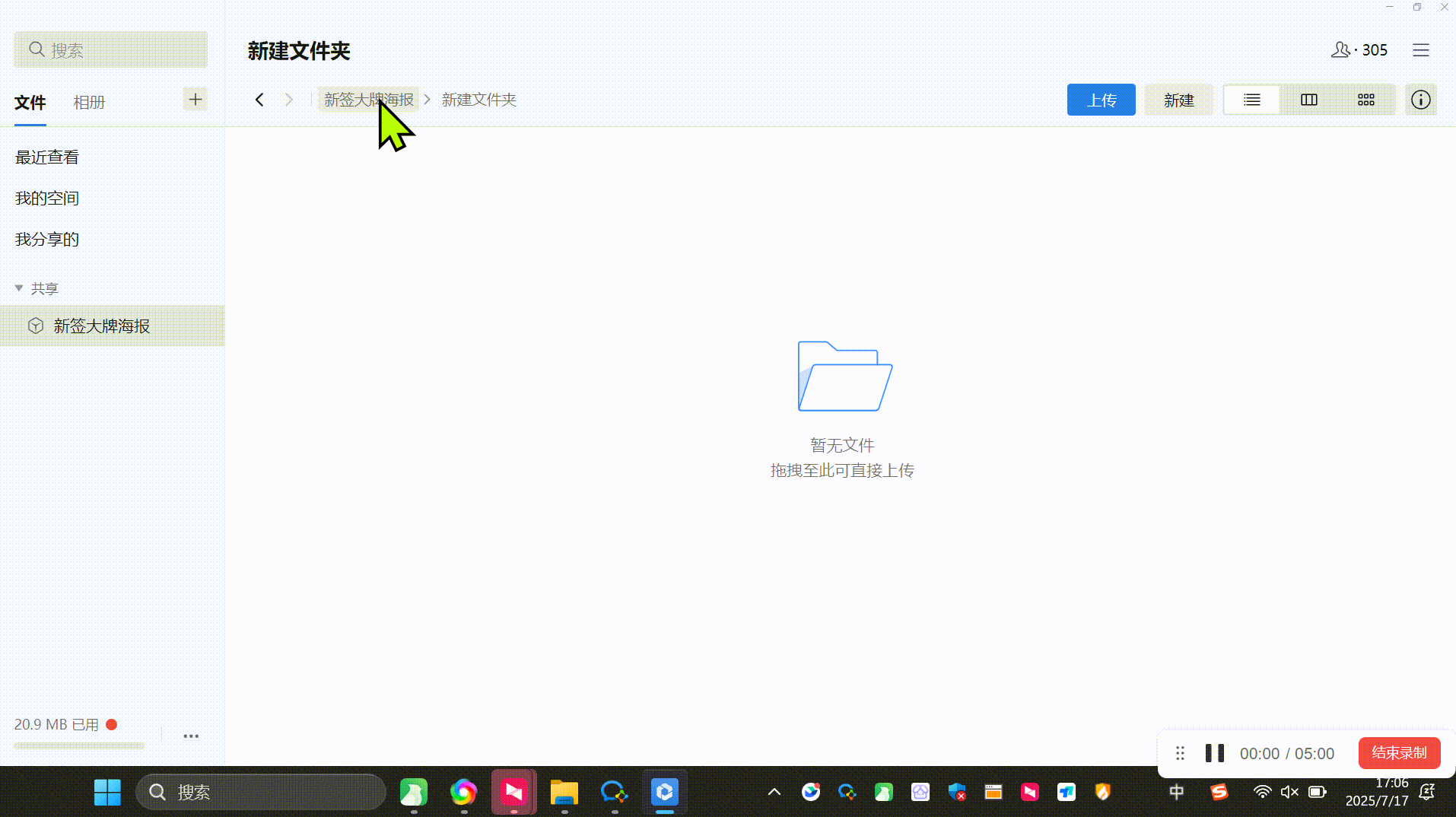
Task: Open 最近查看 in the sidebar
Action: click(47, 157)
